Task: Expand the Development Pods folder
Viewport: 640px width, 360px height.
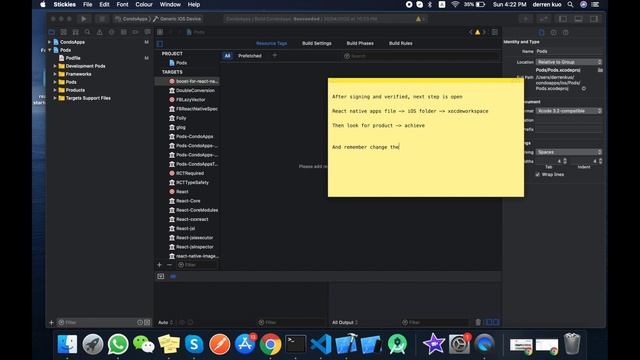Action: pyautogui.click(x=55, y=66)
